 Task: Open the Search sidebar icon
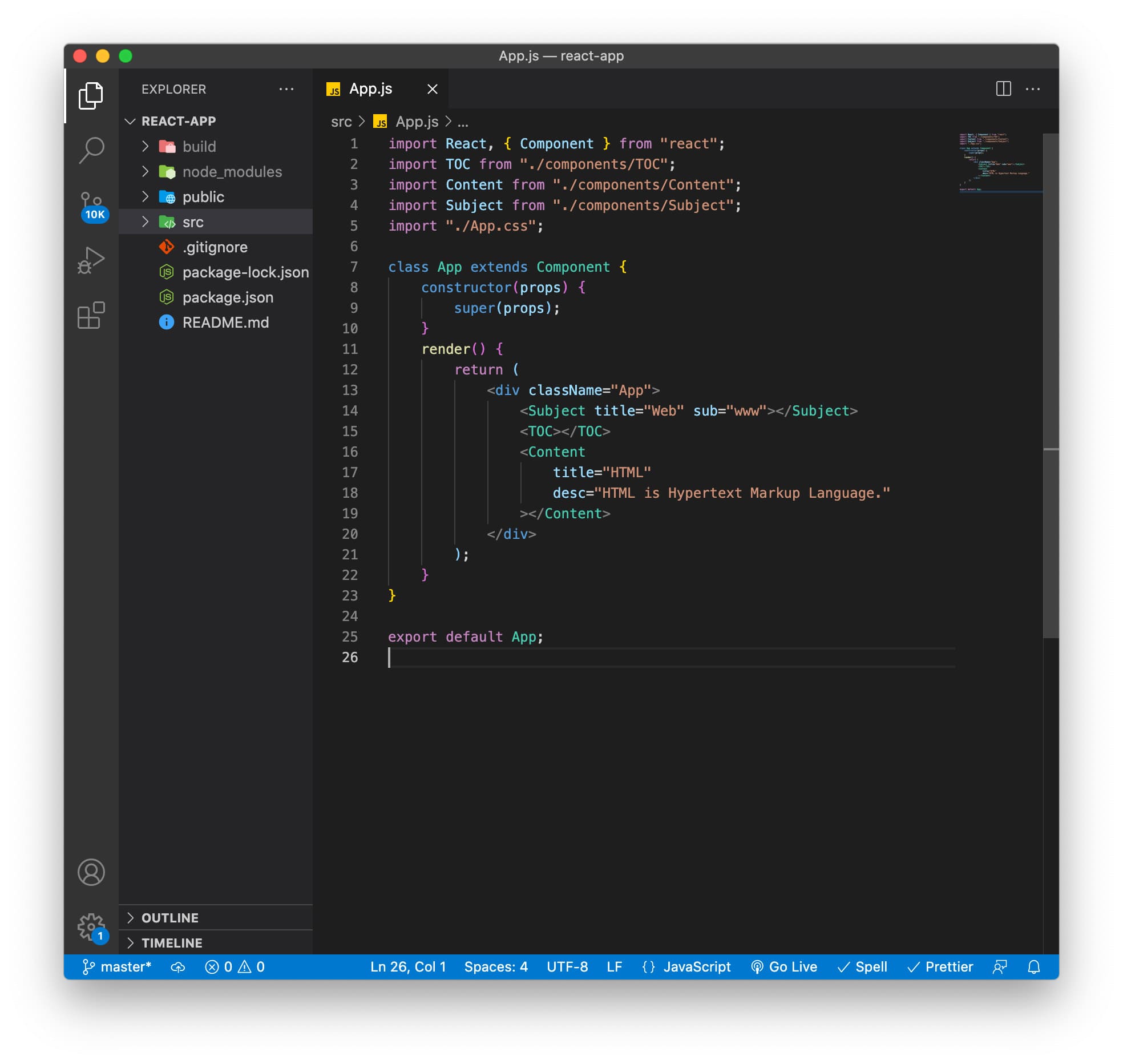(92, 150)
